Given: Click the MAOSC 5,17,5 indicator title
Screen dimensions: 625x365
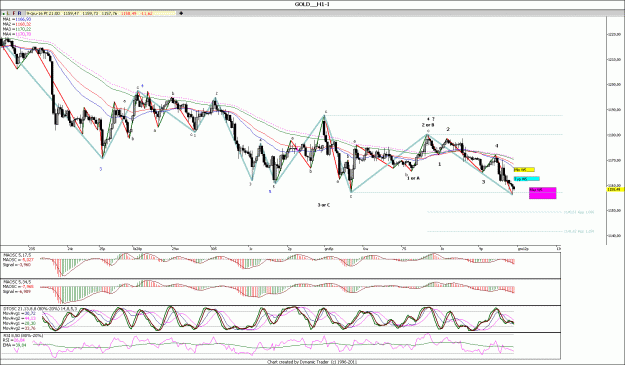Looking at the screenshot, I should [17, 255].
